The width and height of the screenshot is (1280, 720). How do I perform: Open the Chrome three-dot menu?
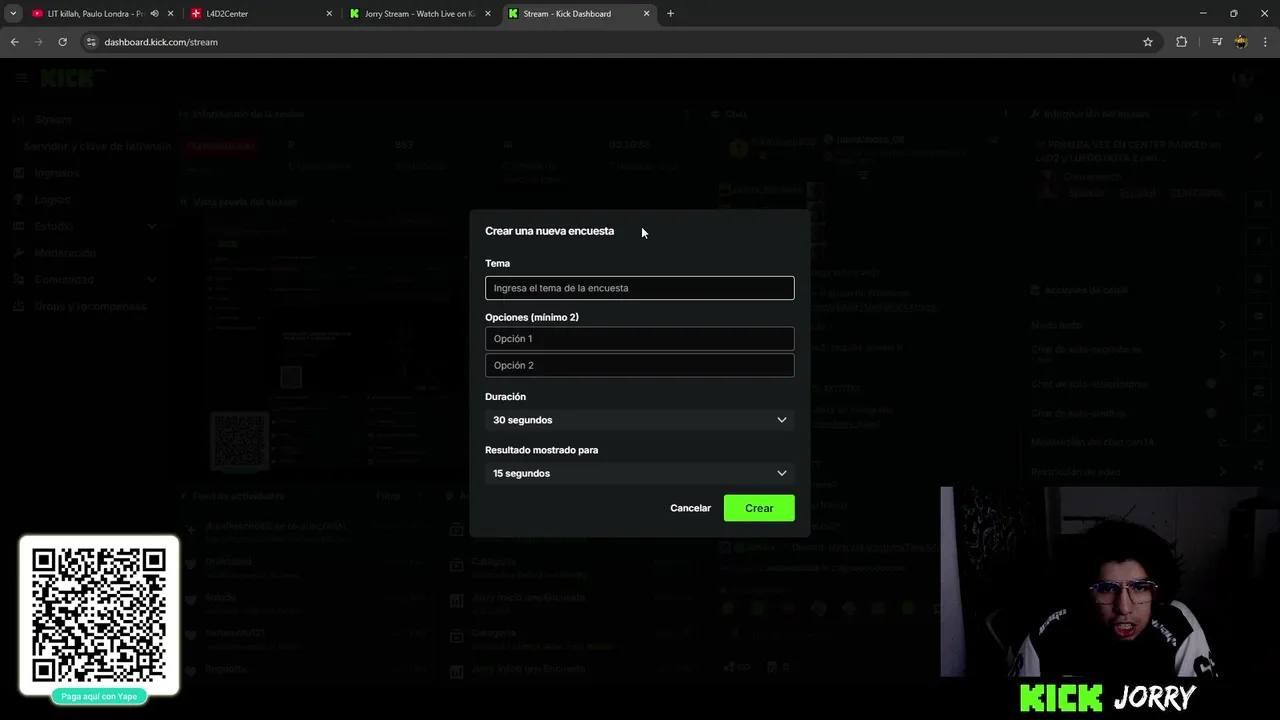point(1266,42)
